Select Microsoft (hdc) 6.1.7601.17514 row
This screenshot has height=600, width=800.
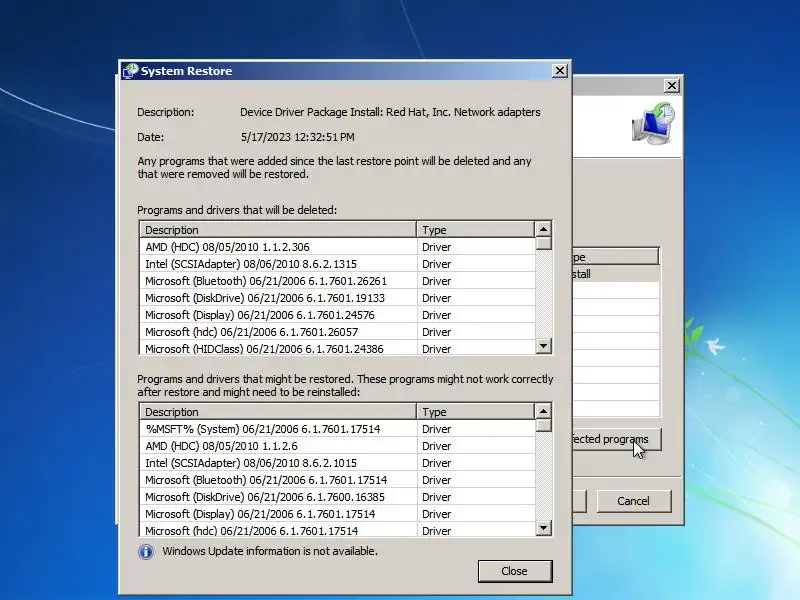pyautogui.click(x=337, y=530)
